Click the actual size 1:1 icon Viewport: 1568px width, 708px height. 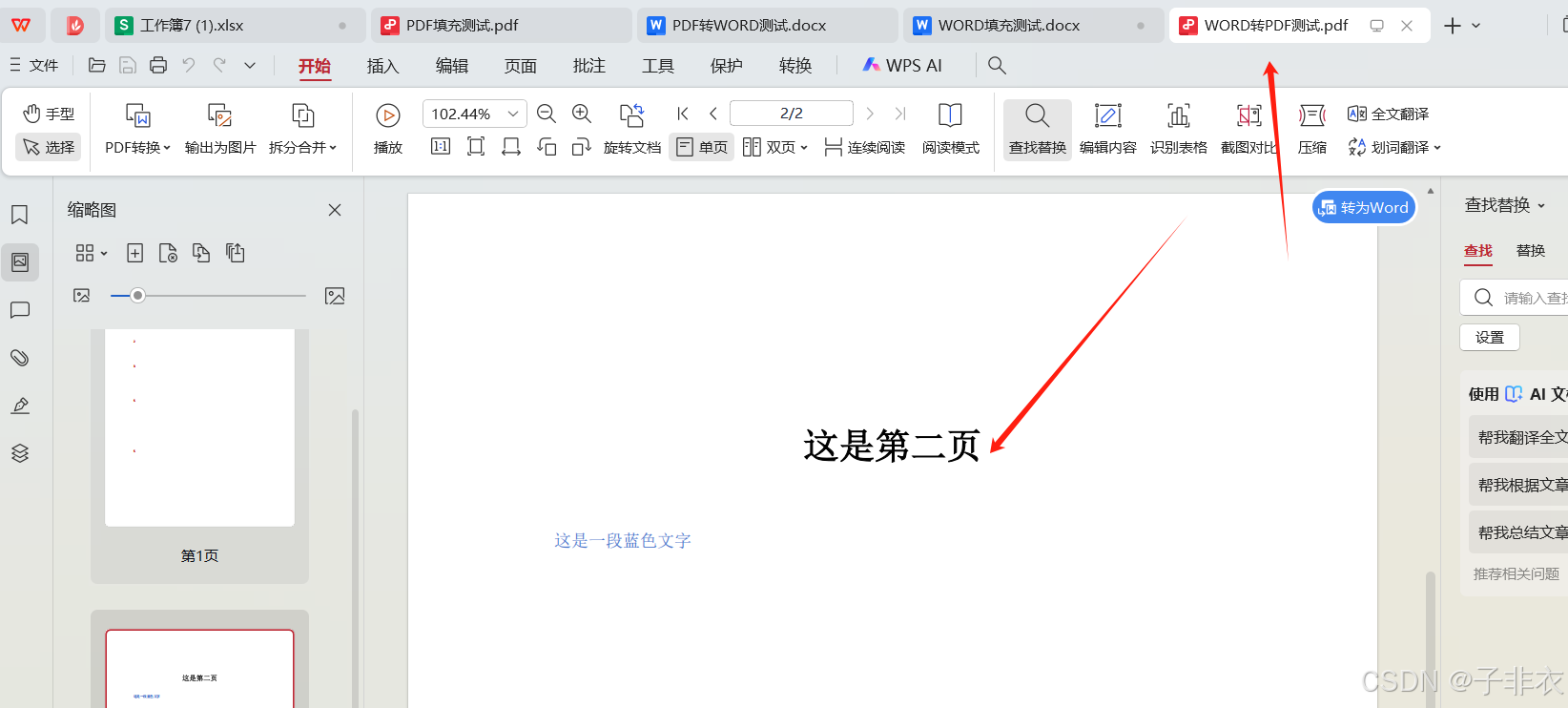[441, 147]
